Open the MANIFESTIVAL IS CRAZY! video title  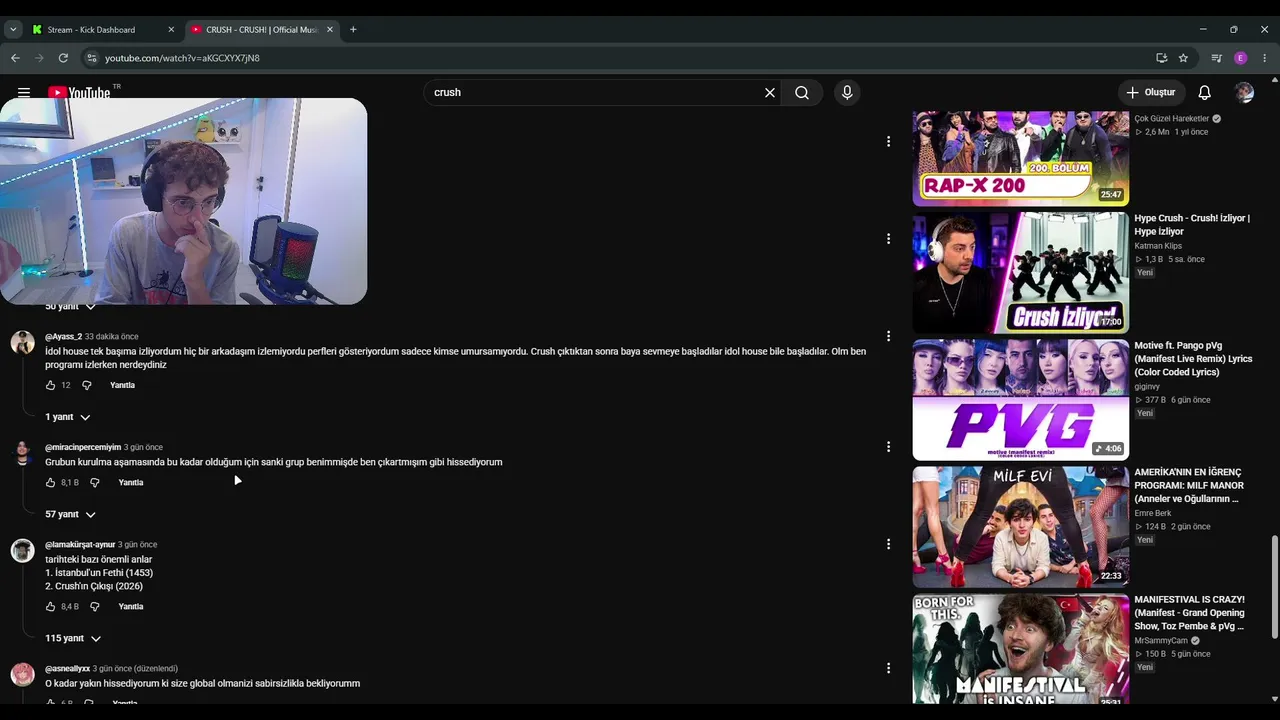pyautogui.click(x=1189, y=613)
